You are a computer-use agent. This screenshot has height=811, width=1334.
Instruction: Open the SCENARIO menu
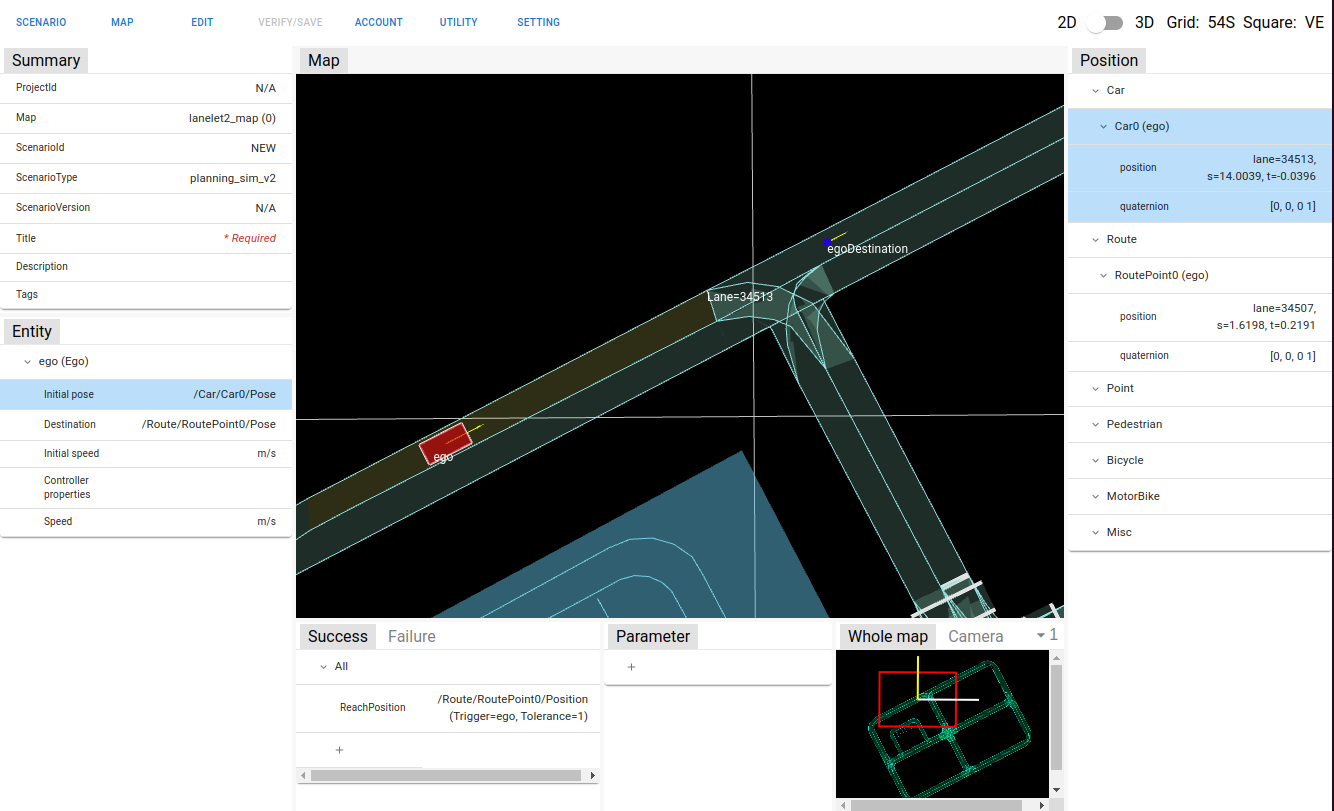(x=41, y=22)
